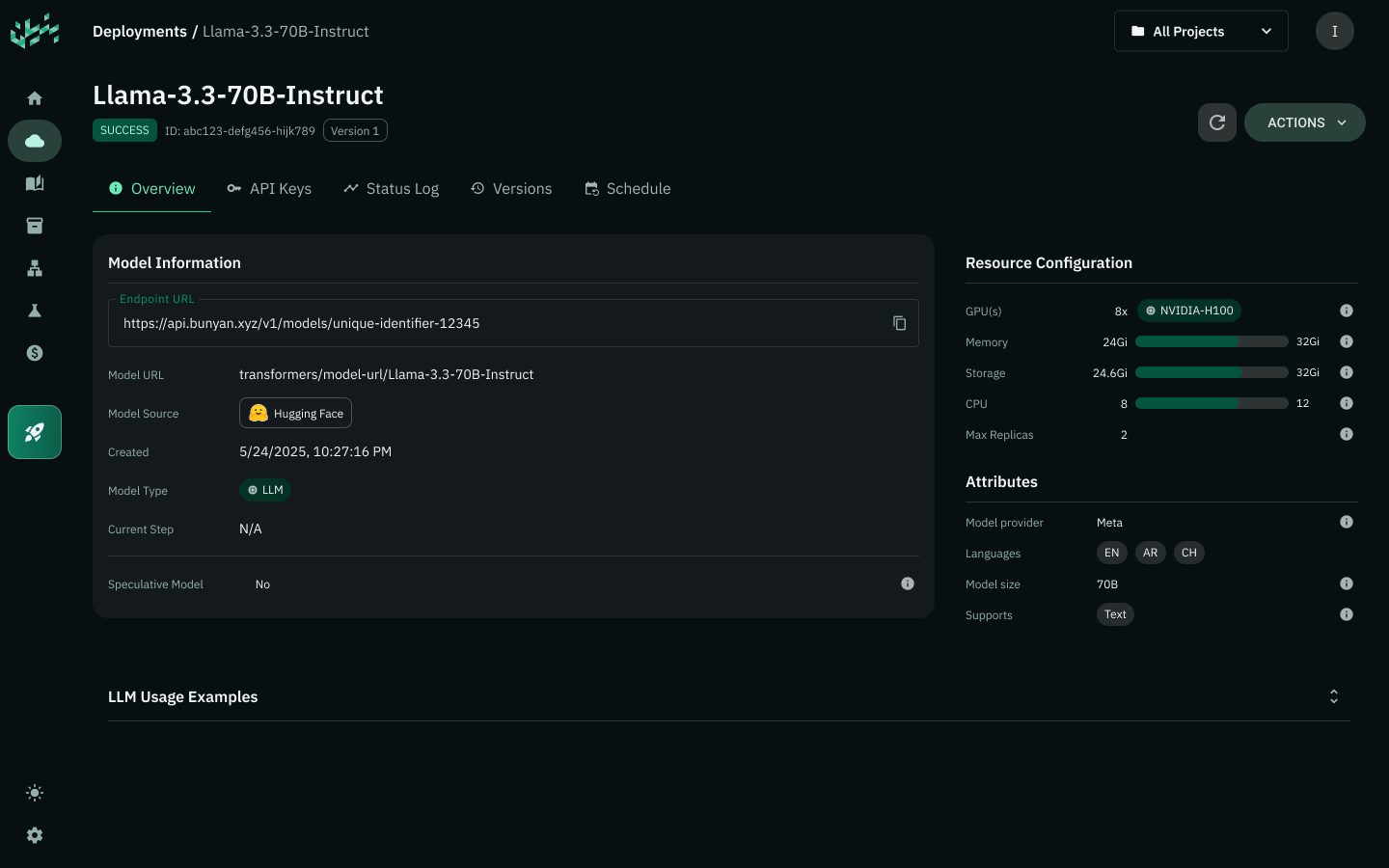1389x868 pixels.
Task: Click the Llama-3.3-70B-Instruct page heading
Action: click(238, 95)
